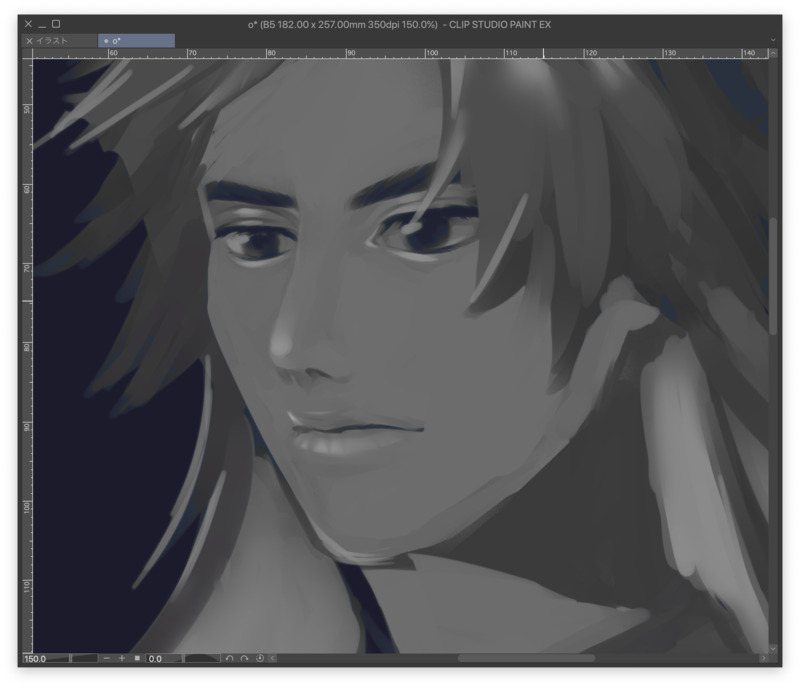Click the ruler origin corner box
The width and height of the screenshot is (800, 688).
[x=27, y=53]
